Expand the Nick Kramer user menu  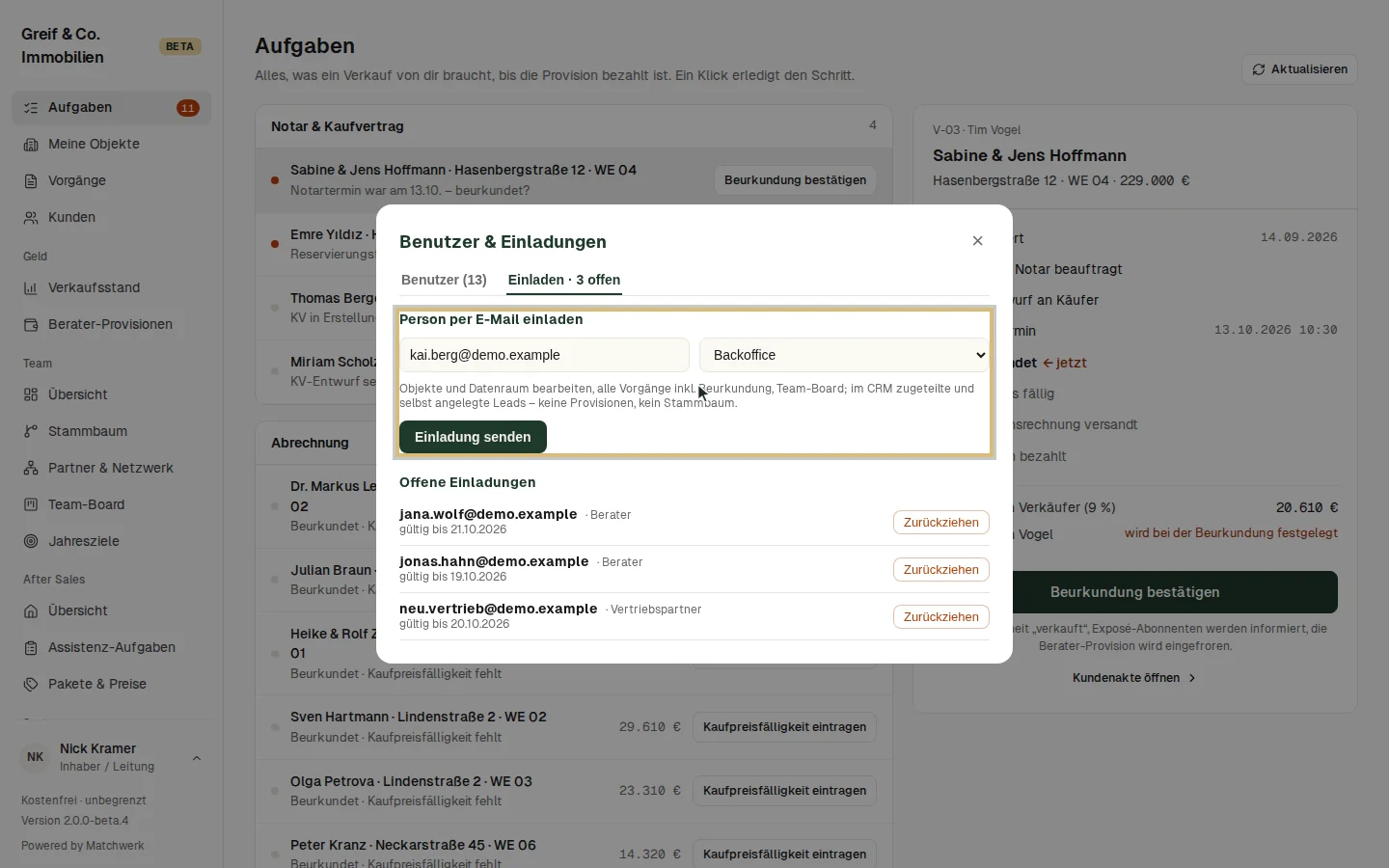pos(111,758)
